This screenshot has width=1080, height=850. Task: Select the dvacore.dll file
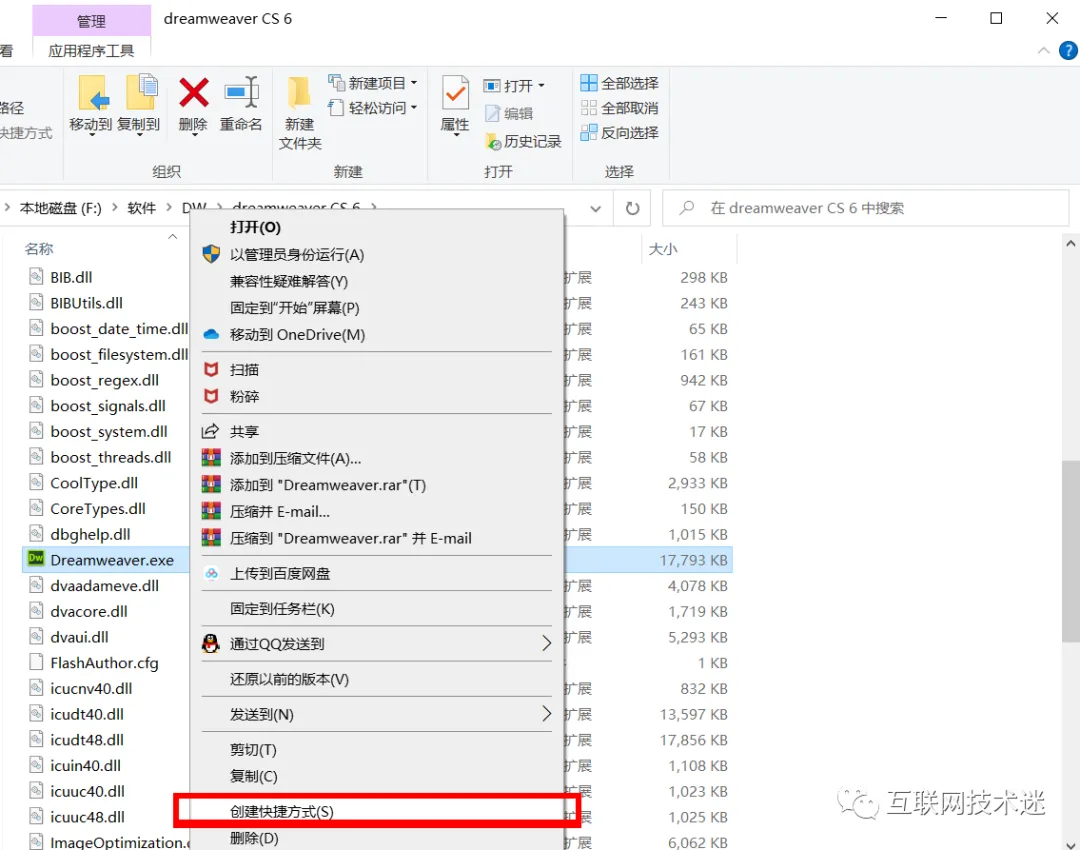coord(89,612)
